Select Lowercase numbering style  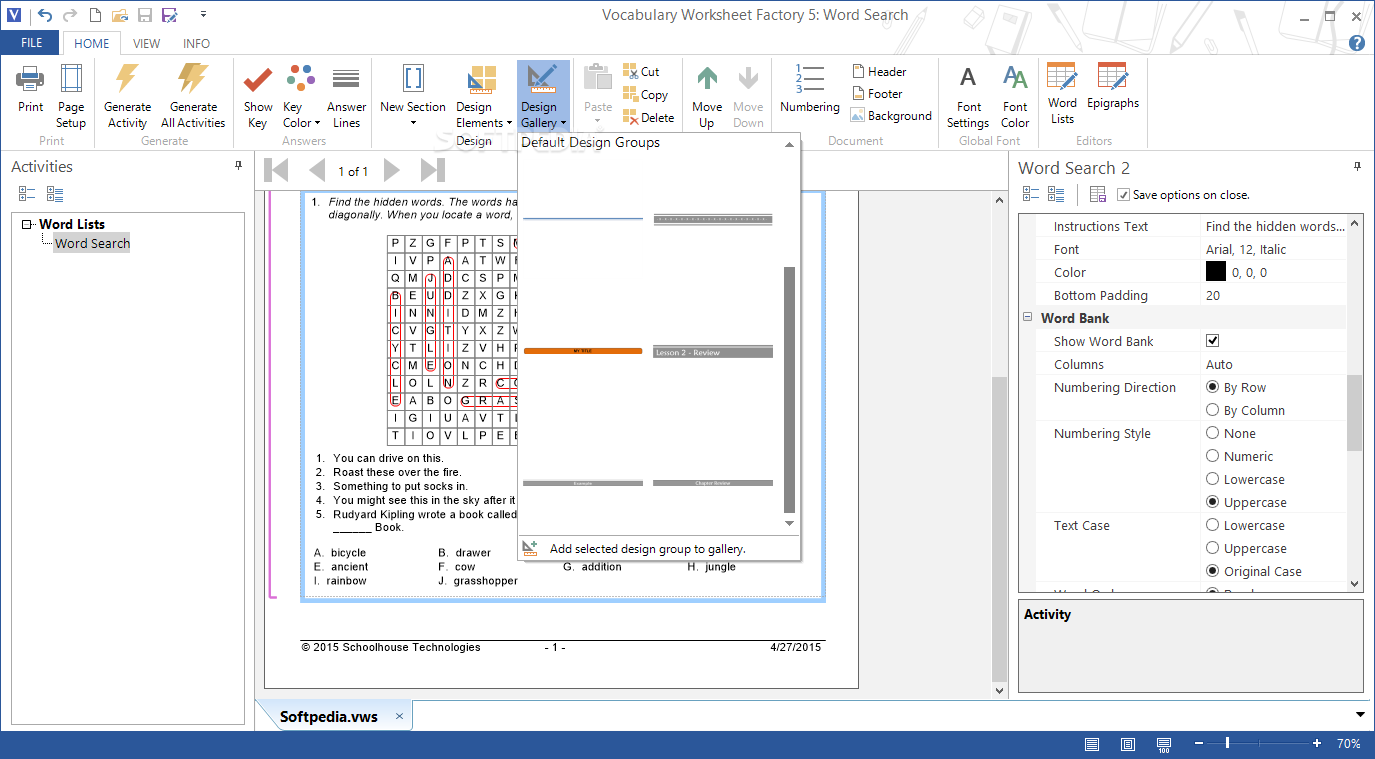(x=1213, y=479)
